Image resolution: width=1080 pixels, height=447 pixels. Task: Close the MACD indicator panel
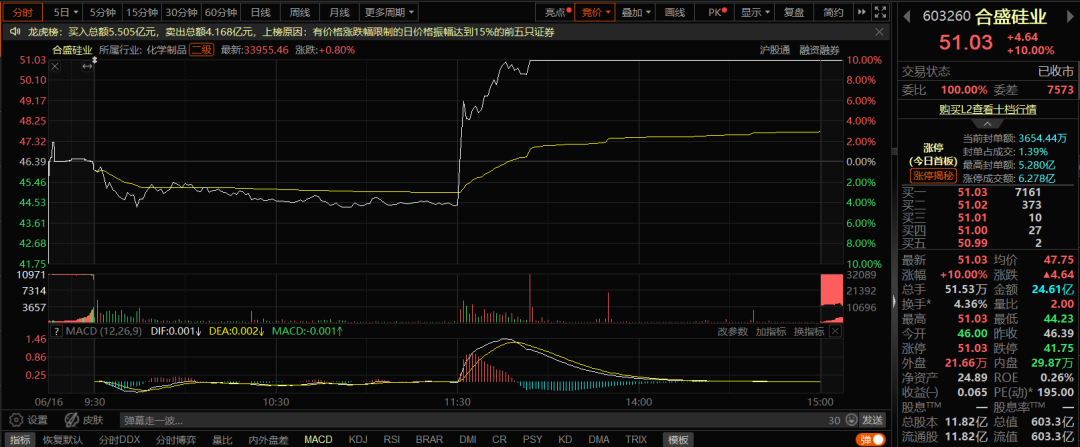coord(835,331)
